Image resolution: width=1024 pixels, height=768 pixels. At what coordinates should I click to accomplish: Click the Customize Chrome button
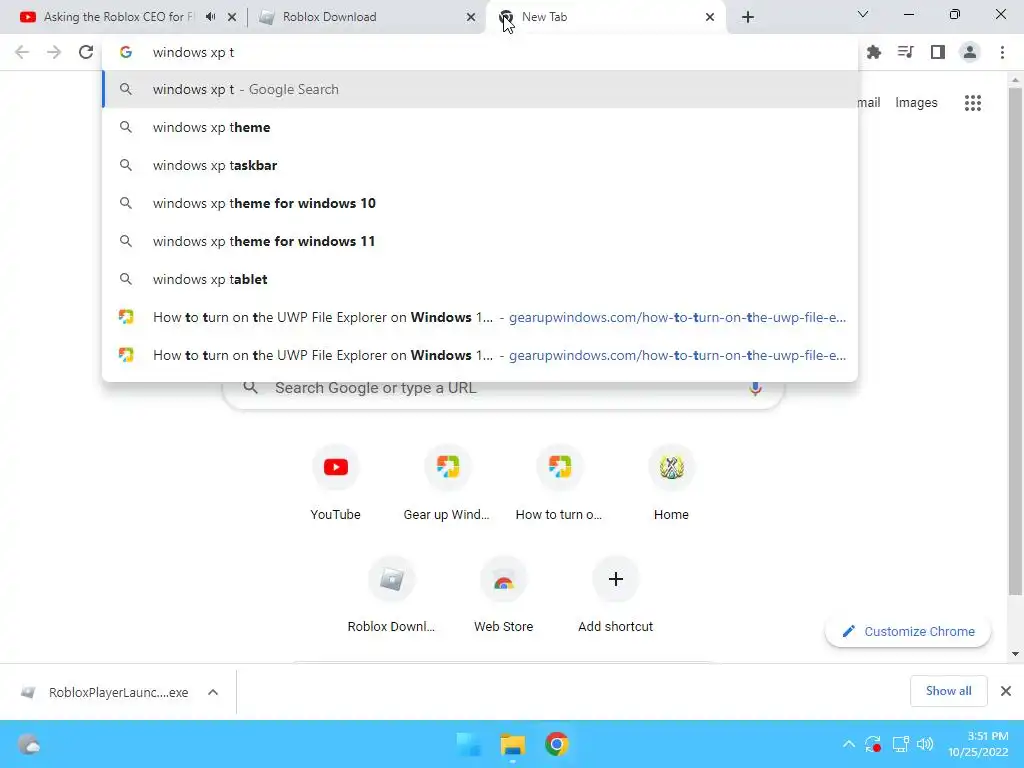pyautogui.click(x=908, y=632)
